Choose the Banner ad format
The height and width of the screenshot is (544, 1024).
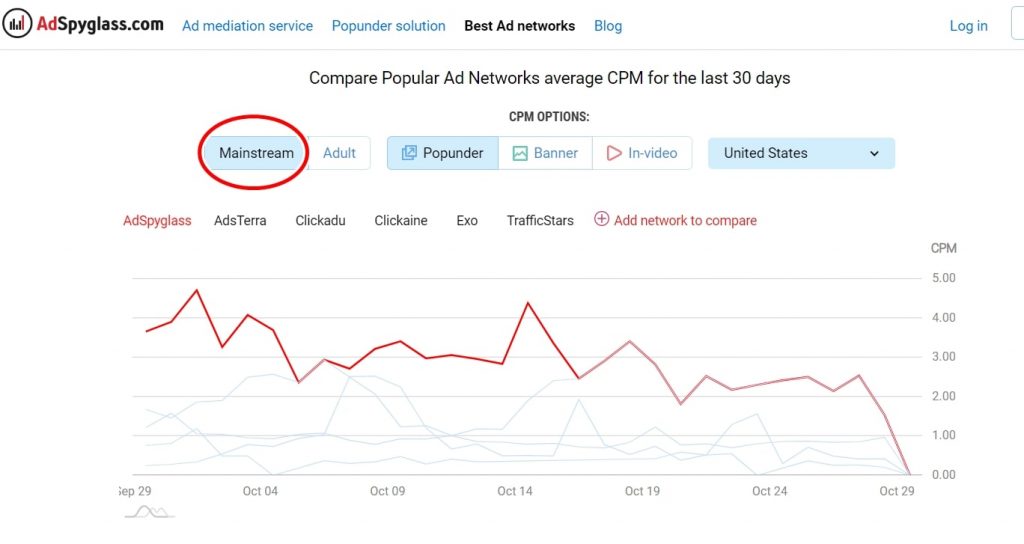pyautogui.click(x=545, y=153)
